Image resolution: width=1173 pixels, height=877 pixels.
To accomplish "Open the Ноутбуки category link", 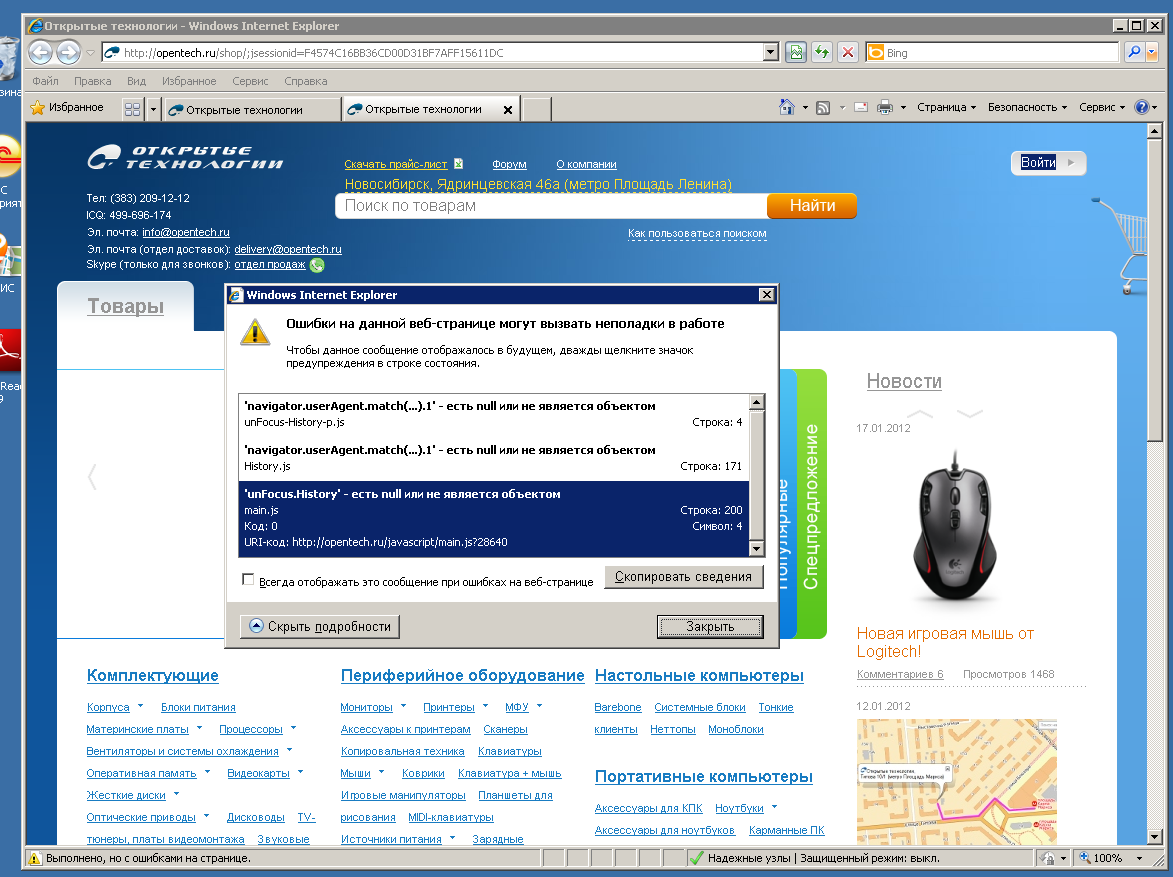I will (739, 808).
